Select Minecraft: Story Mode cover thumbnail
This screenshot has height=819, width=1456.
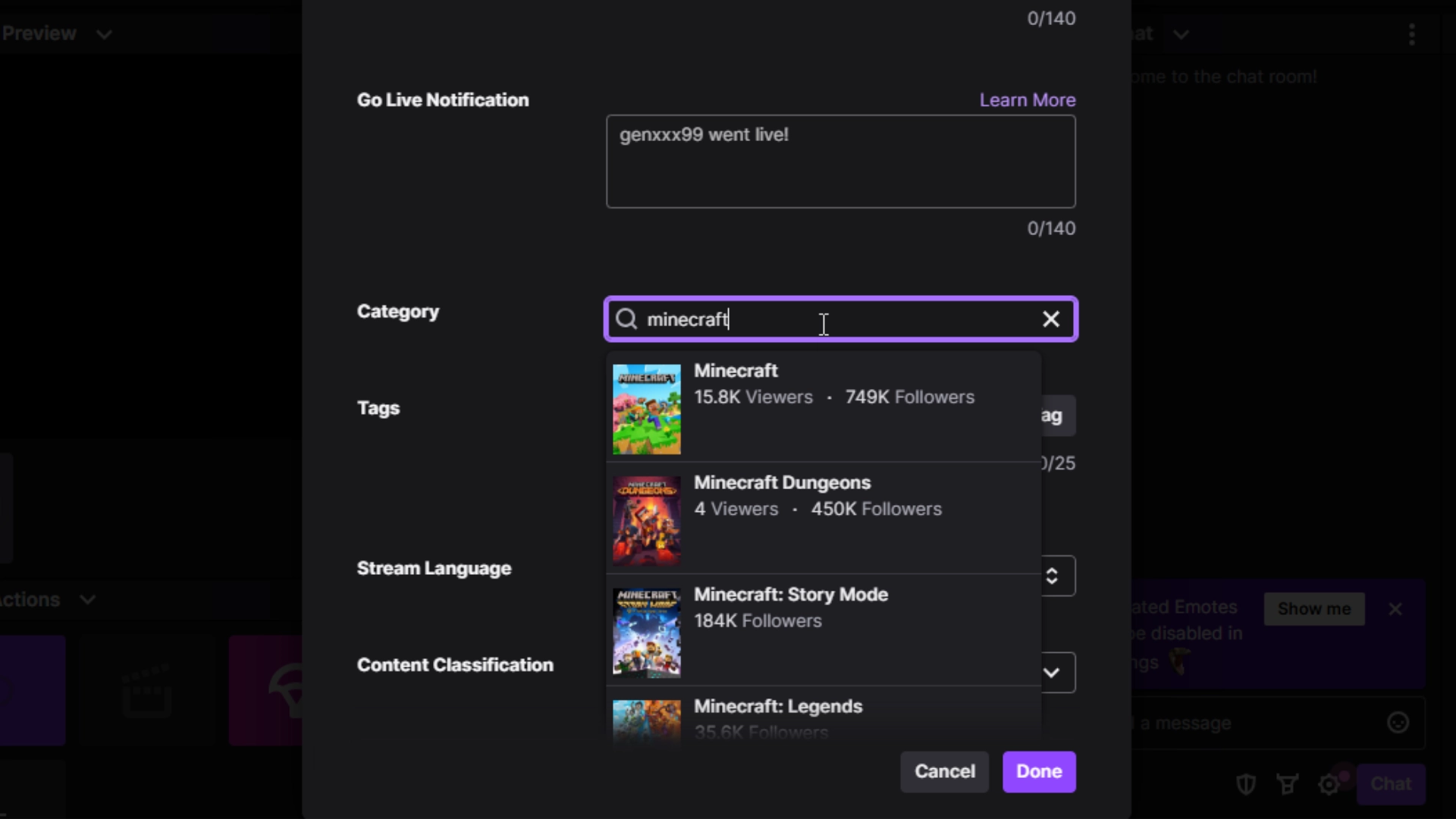point(647,633)
